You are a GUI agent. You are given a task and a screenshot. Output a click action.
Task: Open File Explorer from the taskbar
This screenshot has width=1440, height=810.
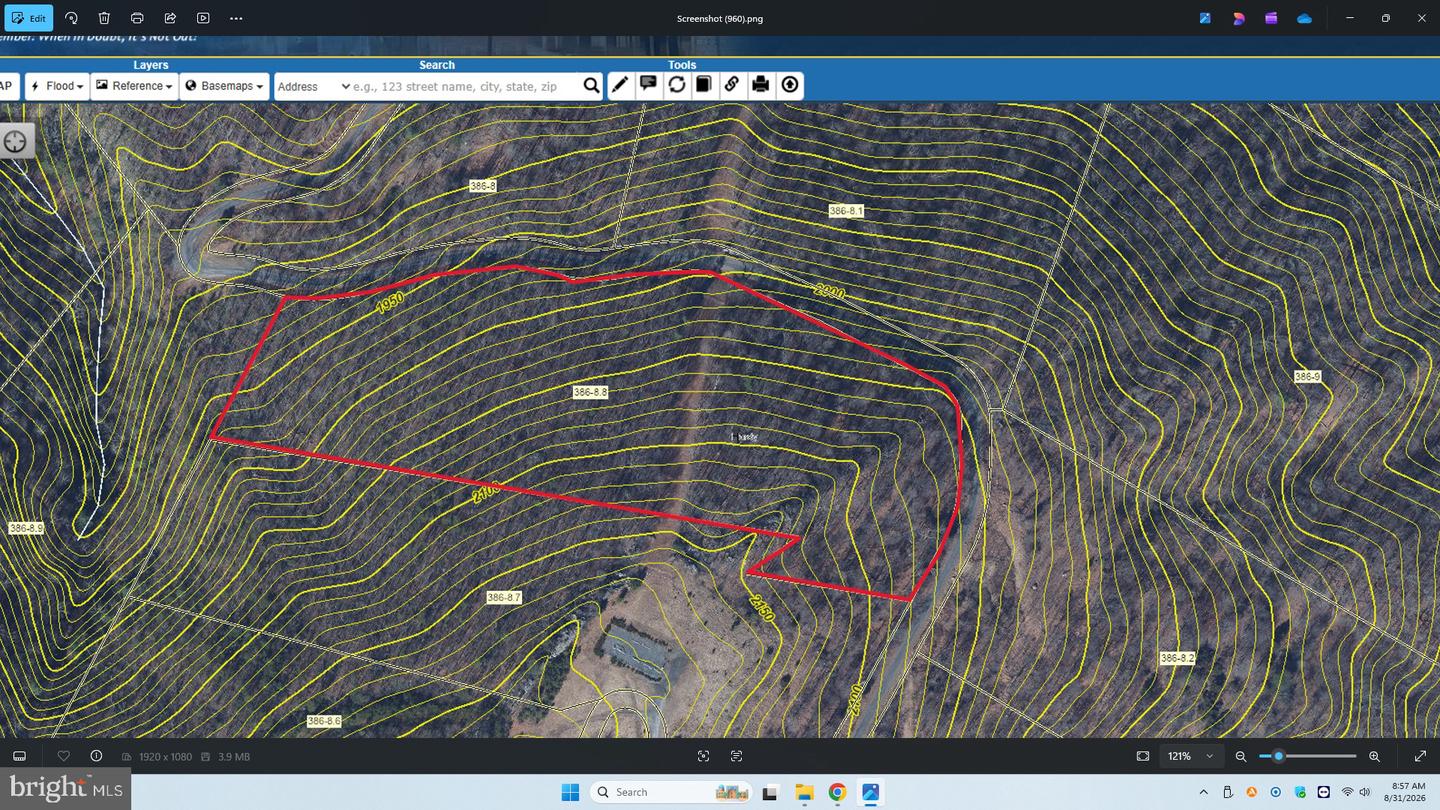click(x=804, y=792)
